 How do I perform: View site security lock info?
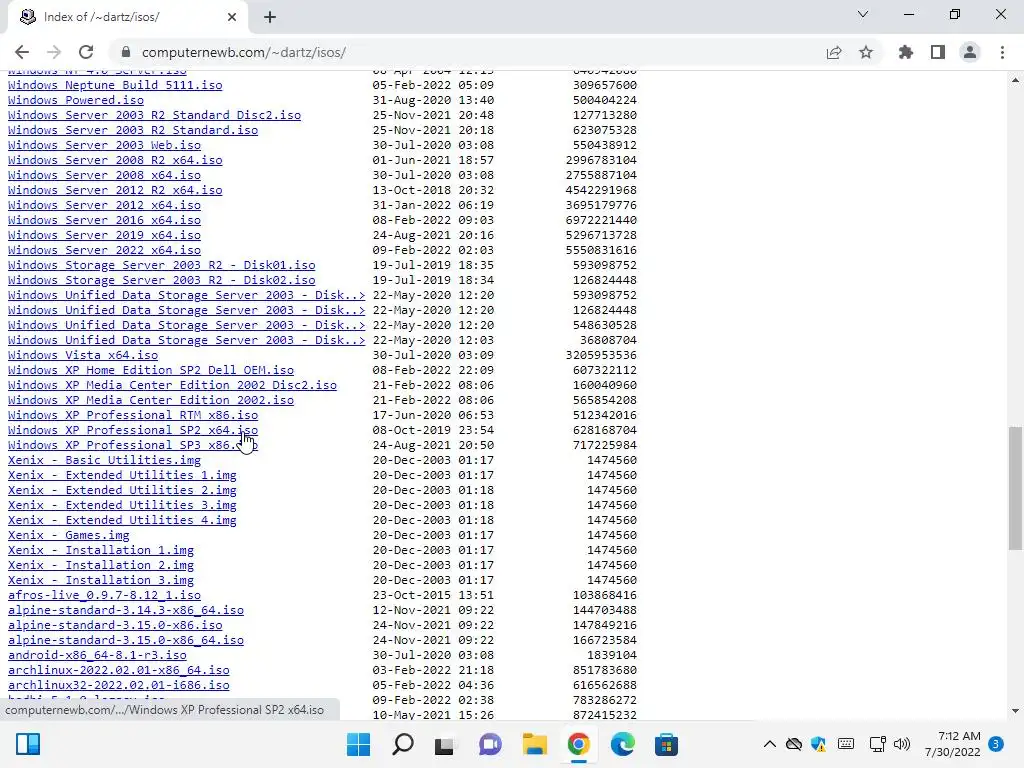click(x=126, y=52)
